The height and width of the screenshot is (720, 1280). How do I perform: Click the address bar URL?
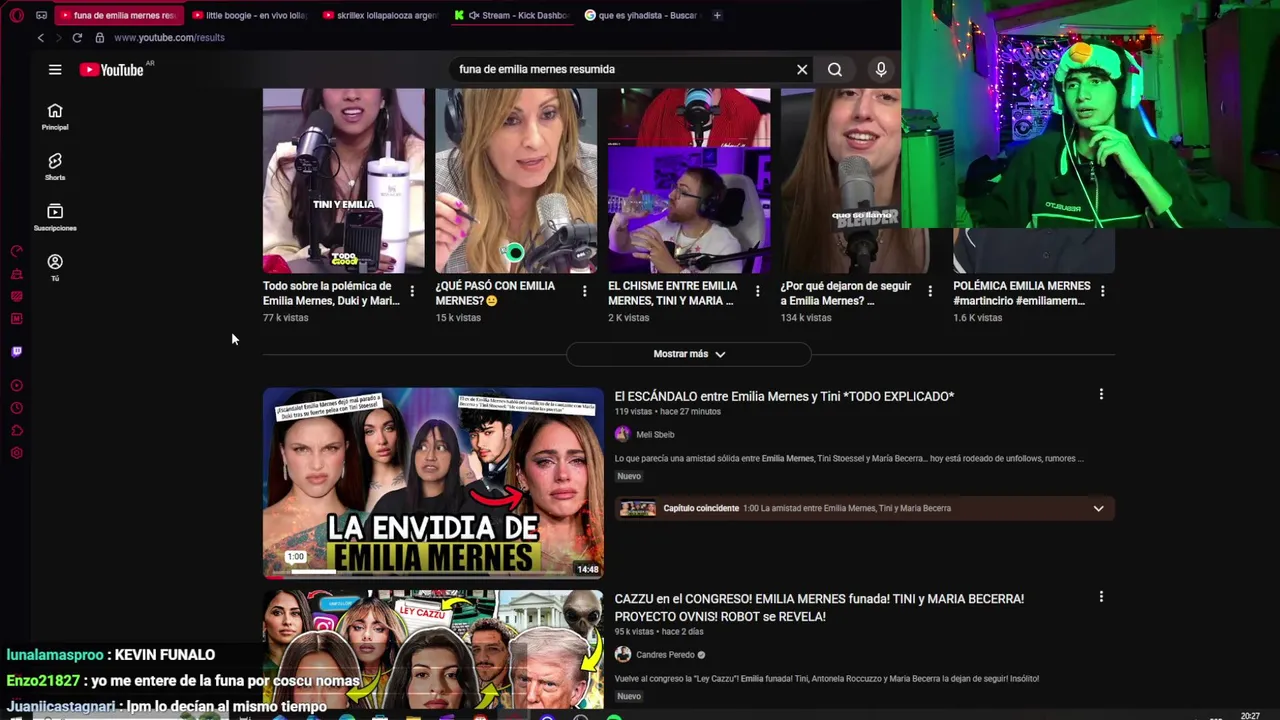(x=169, y=38)
